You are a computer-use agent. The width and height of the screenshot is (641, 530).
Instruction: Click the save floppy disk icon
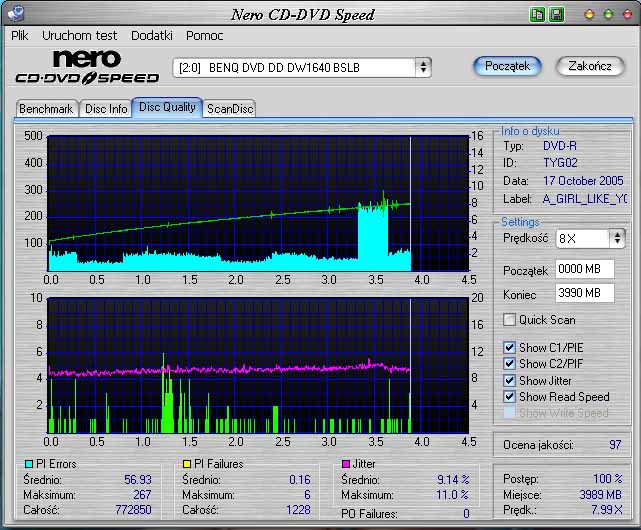(x=556, y=15)
